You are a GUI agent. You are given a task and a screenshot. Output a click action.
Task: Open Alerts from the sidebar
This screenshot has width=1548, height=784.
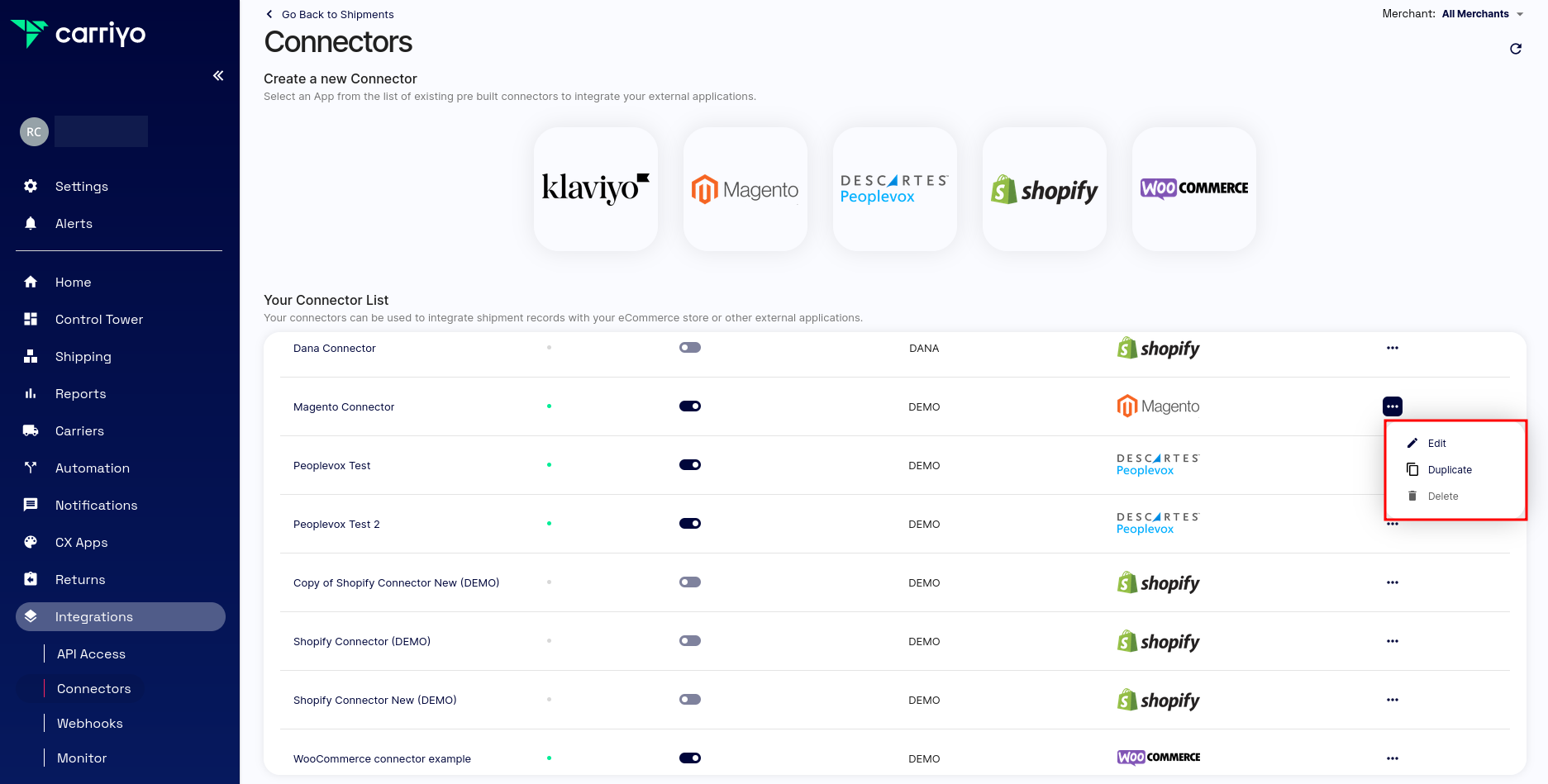74,224
